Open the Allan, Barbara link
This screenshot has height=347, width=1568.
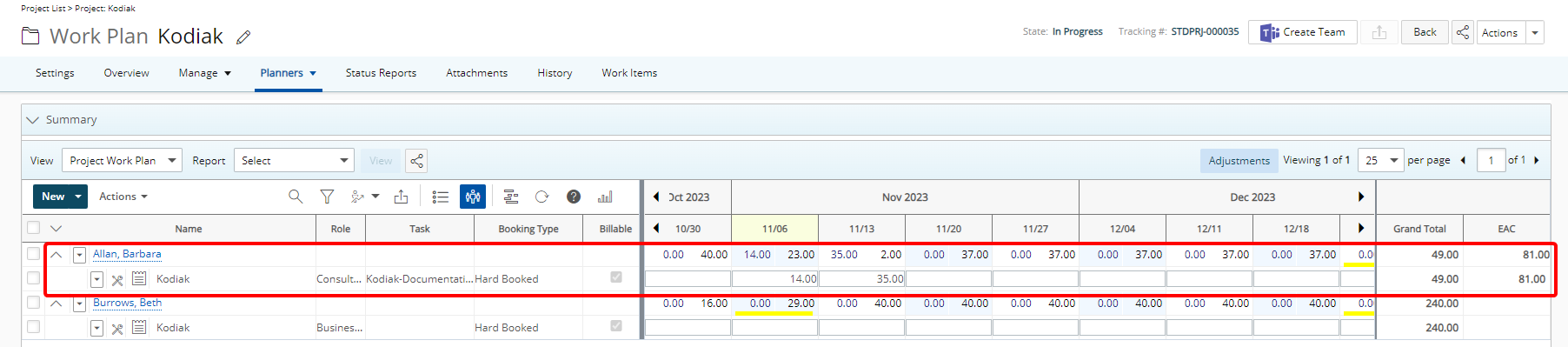tap(127, 254)
